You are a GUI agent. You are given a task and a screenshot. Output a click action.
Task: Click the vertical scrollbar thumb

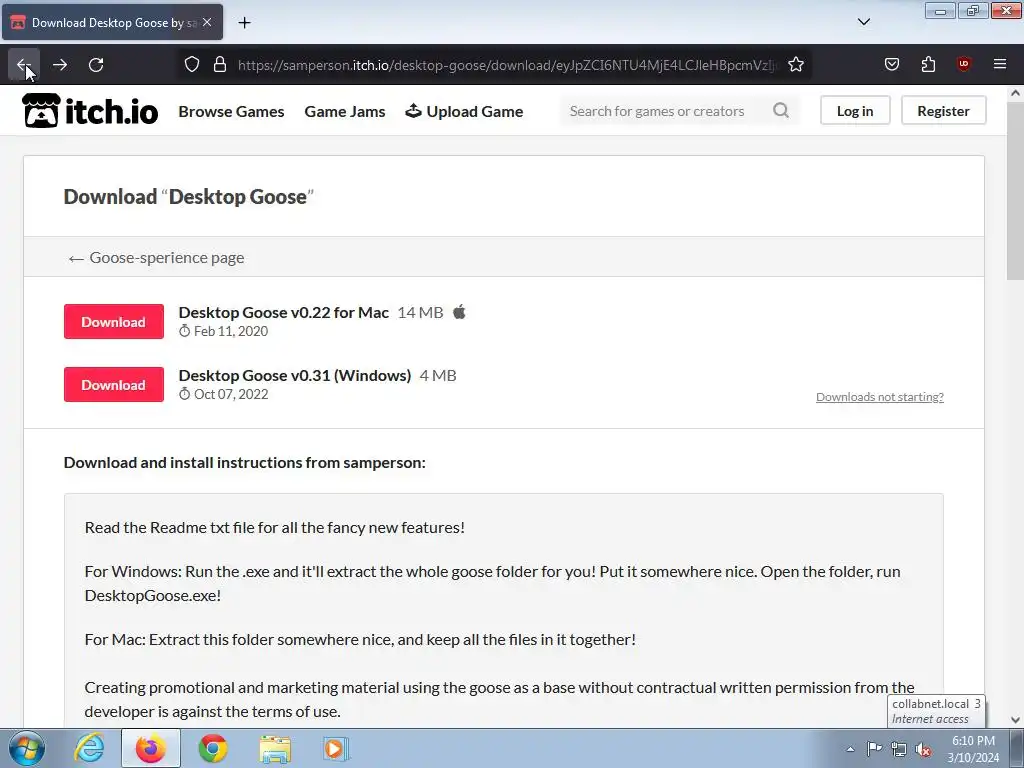1015,191
